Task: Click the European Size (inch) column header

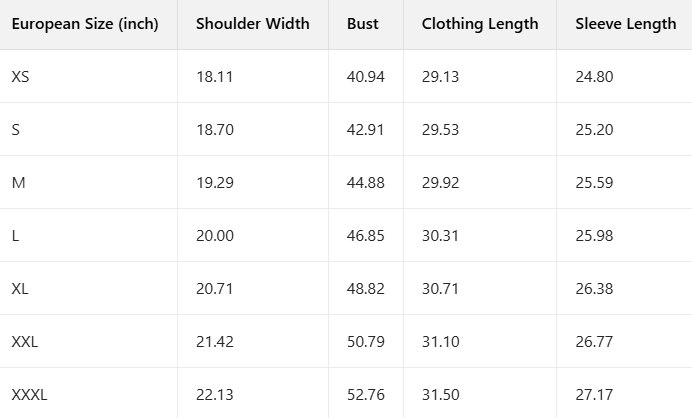Action: click(x=85, y=24)
